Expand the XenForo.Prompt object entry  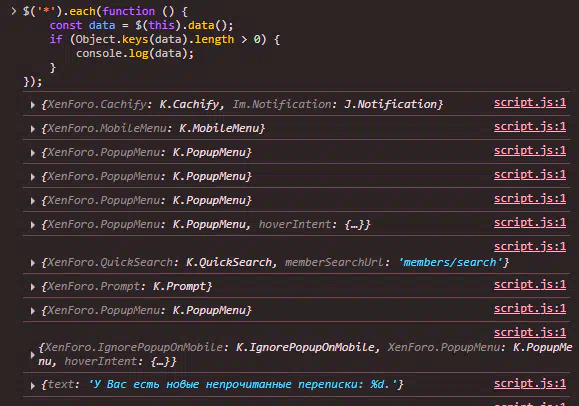(33, 287)
